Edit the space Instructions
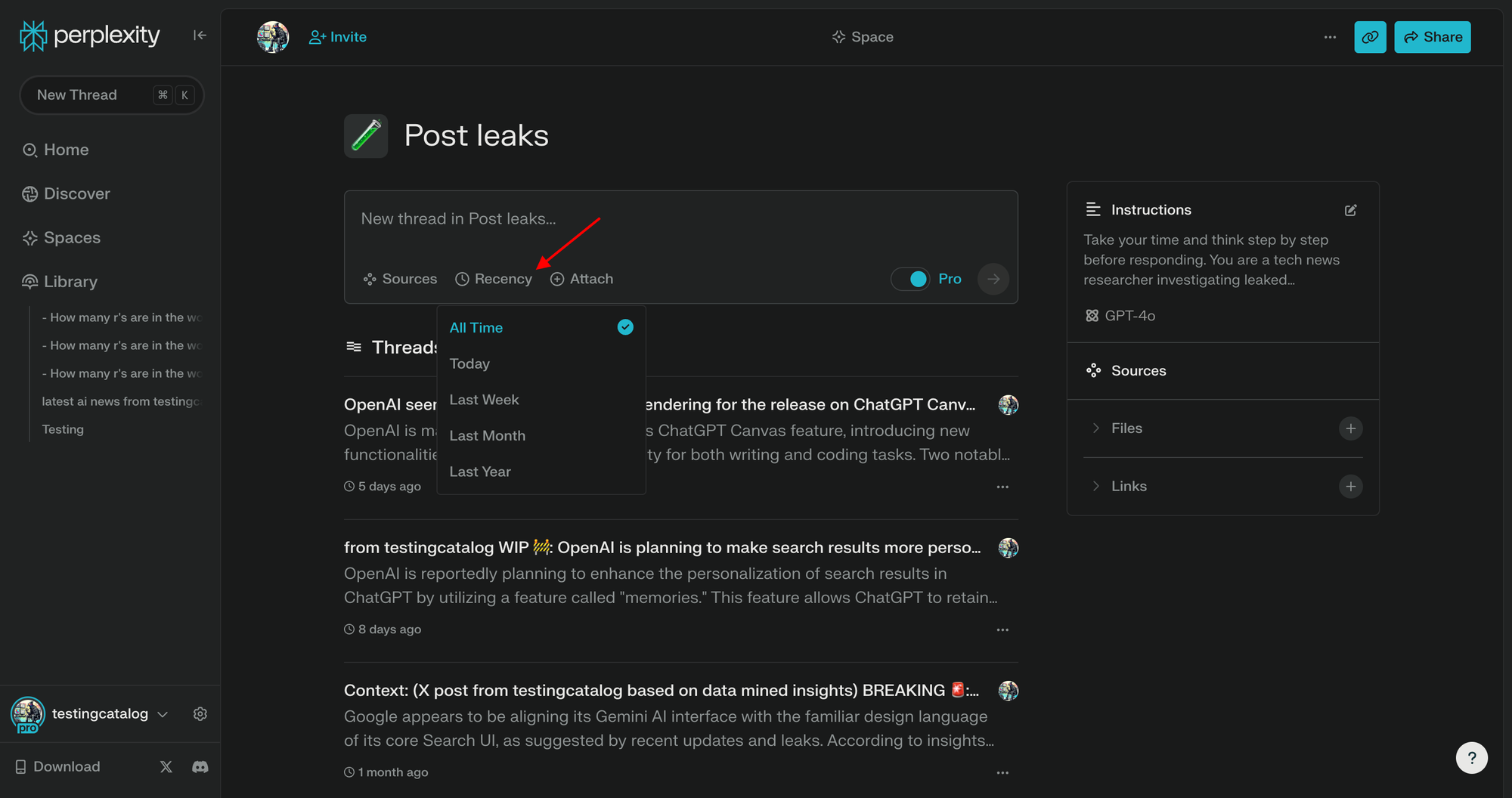This screenshot has width=1512, height=798. pyautogui.click(x=1350, y=210)
